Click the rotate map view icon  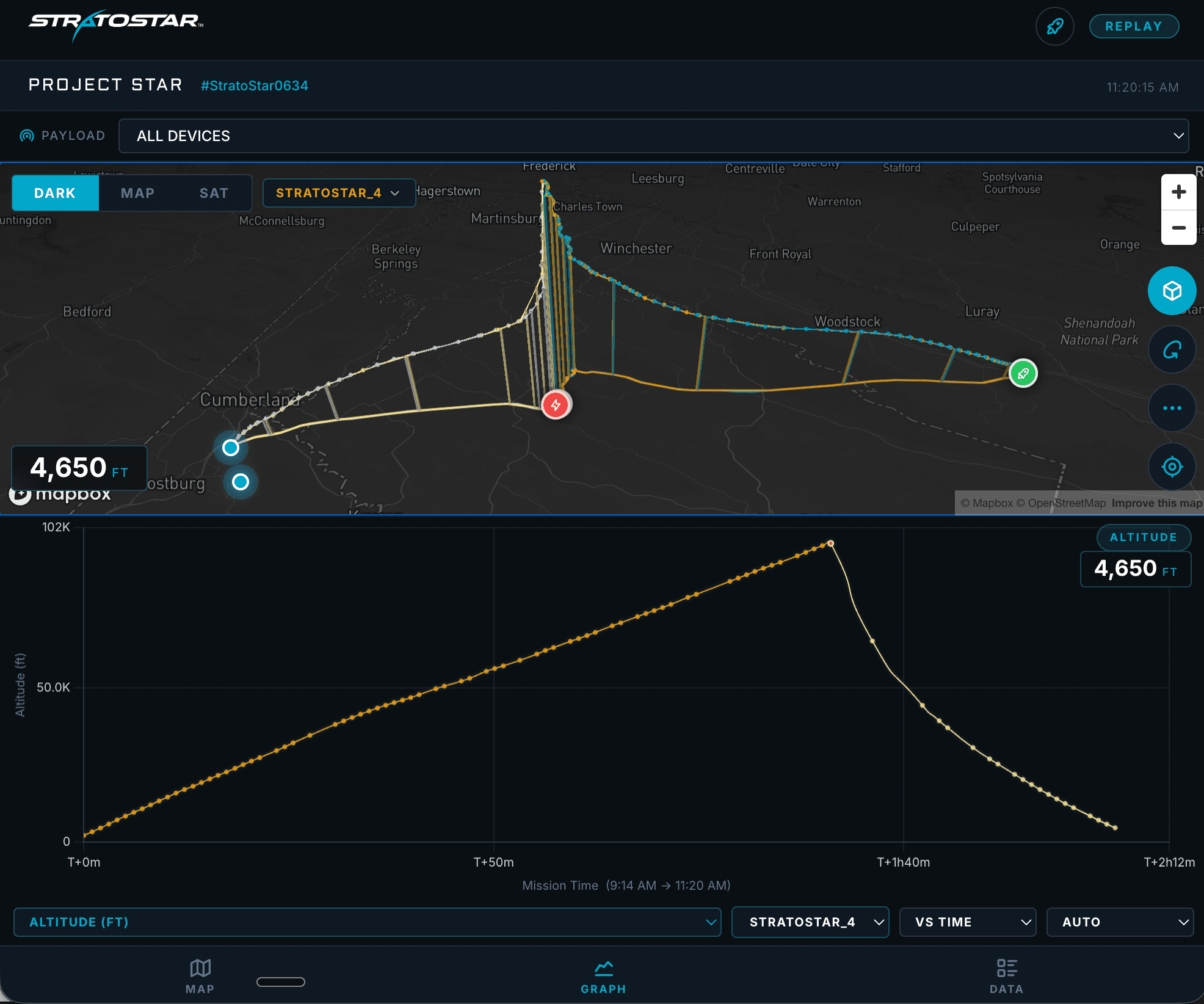(1172, 350)
